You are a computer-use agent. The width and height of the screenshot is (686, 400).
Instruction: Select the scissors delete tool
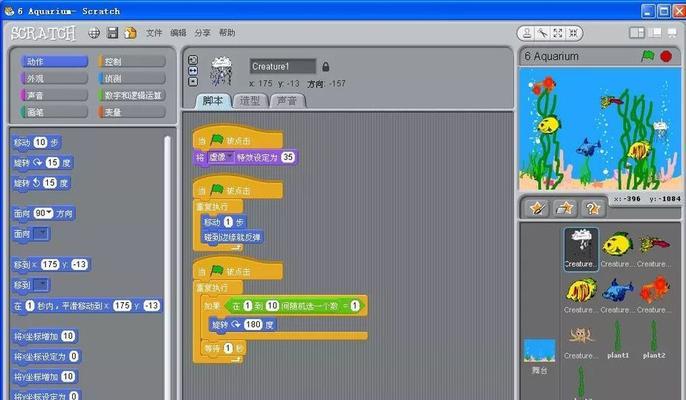click(x=542, y=33)
